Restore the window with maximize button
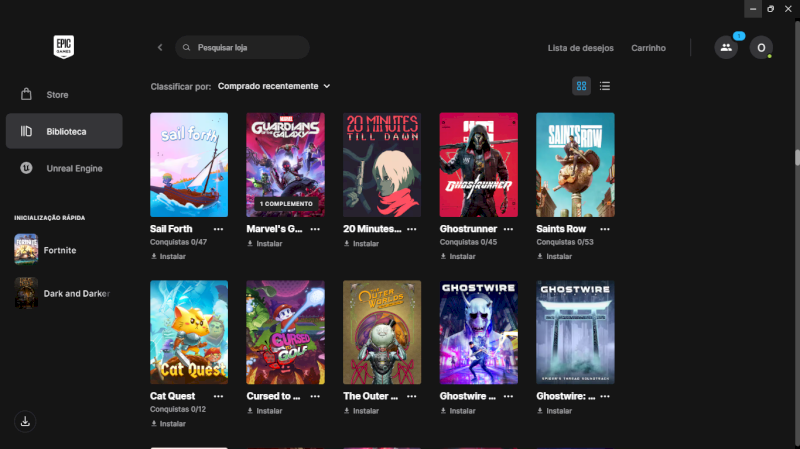Screen dimensions: 800x449 pos(770,9)
